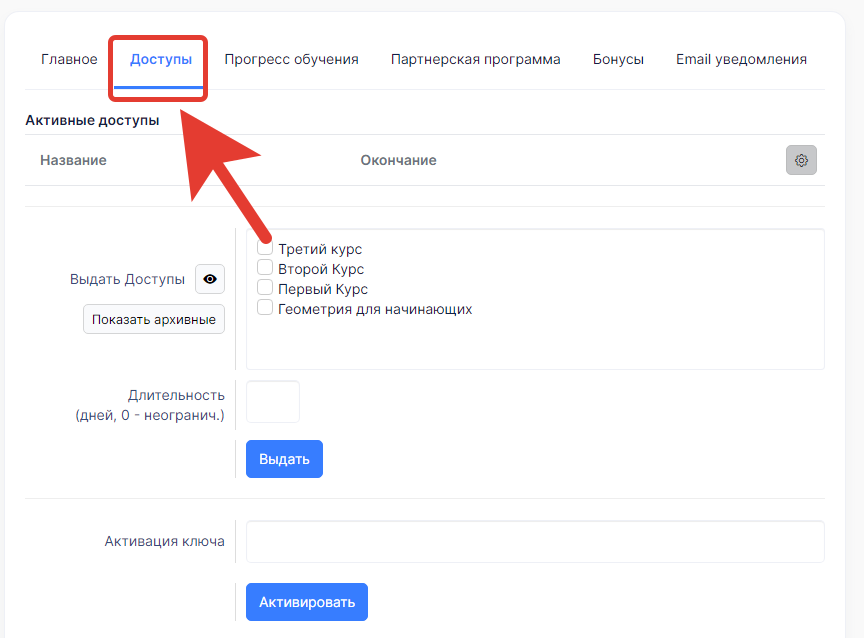Open the Прогресс обучения tab
864x638 pixels.
pos(291,60)
